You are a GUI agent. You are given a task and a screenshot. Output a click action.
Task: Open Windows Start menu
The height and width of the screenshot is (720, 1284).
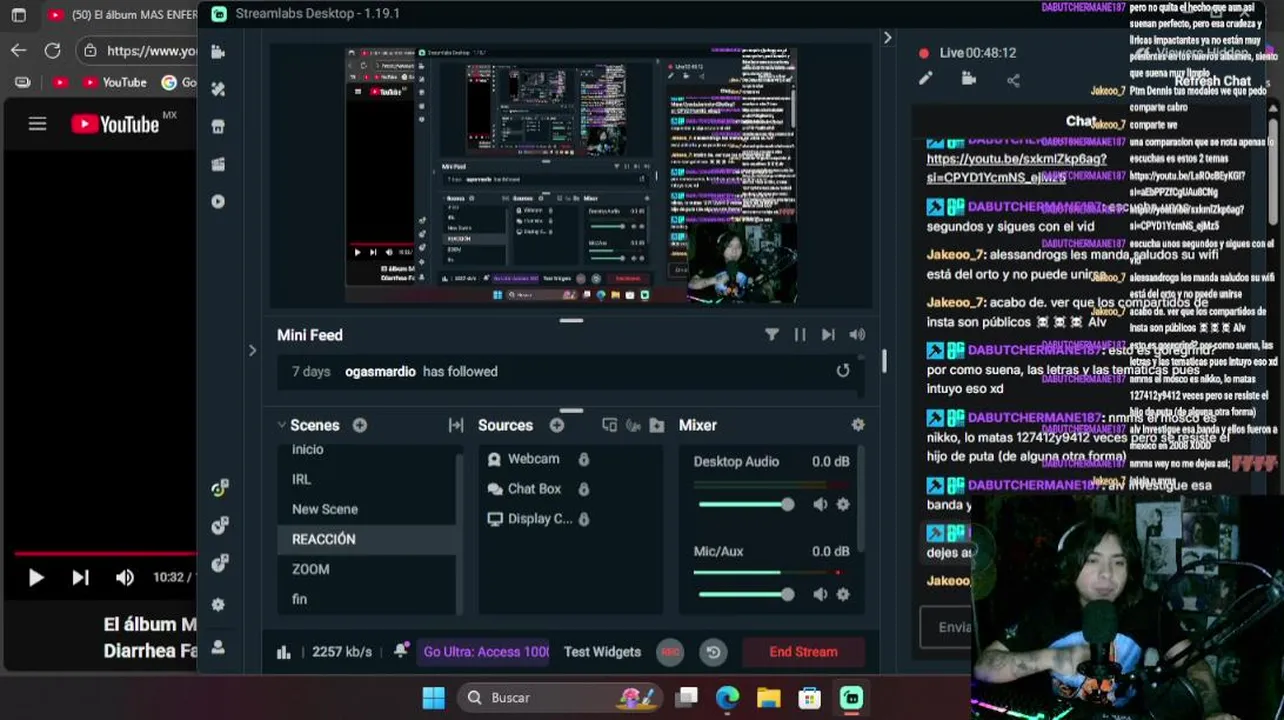pos(433,697)
